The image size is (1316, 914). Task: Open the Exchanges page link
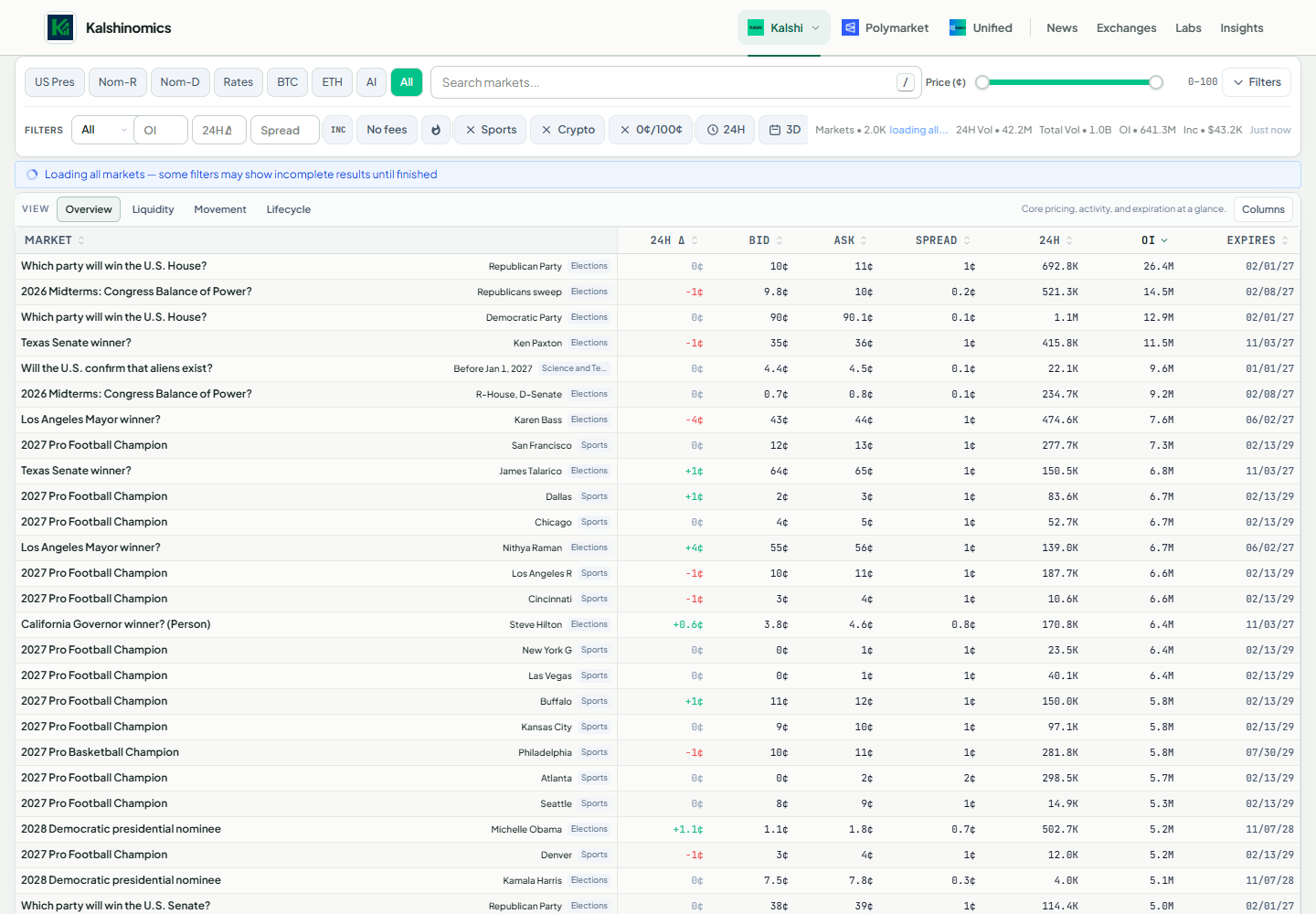[x=1127, y=27]
